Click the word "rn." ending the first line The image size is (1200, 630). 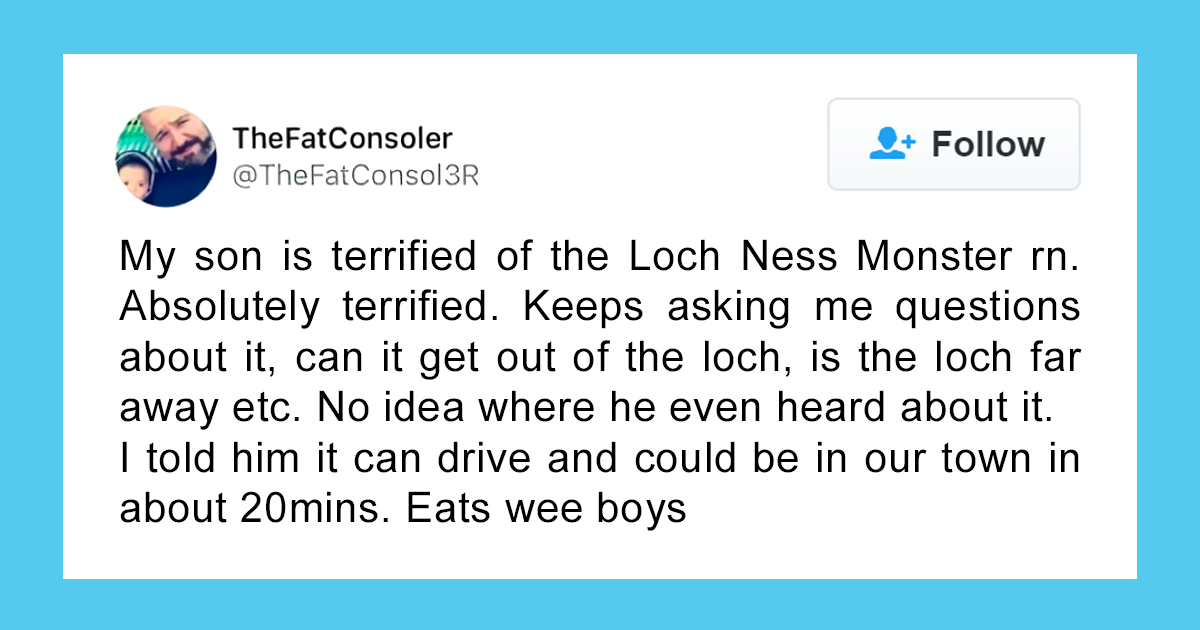[1056, 257]
